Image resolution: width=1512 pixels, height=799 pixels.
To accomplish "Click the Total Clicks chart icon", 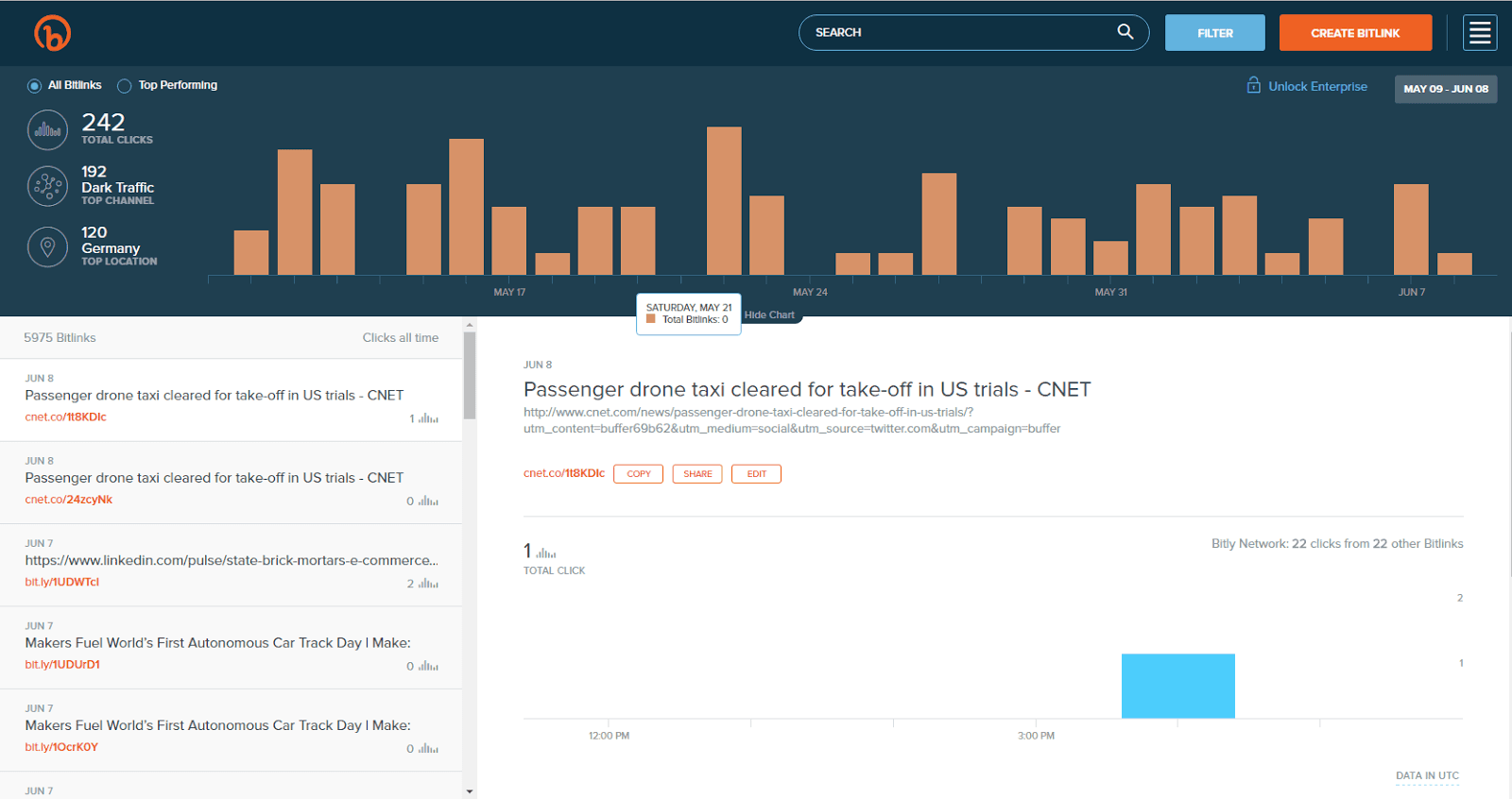I will tap(47, 130).
